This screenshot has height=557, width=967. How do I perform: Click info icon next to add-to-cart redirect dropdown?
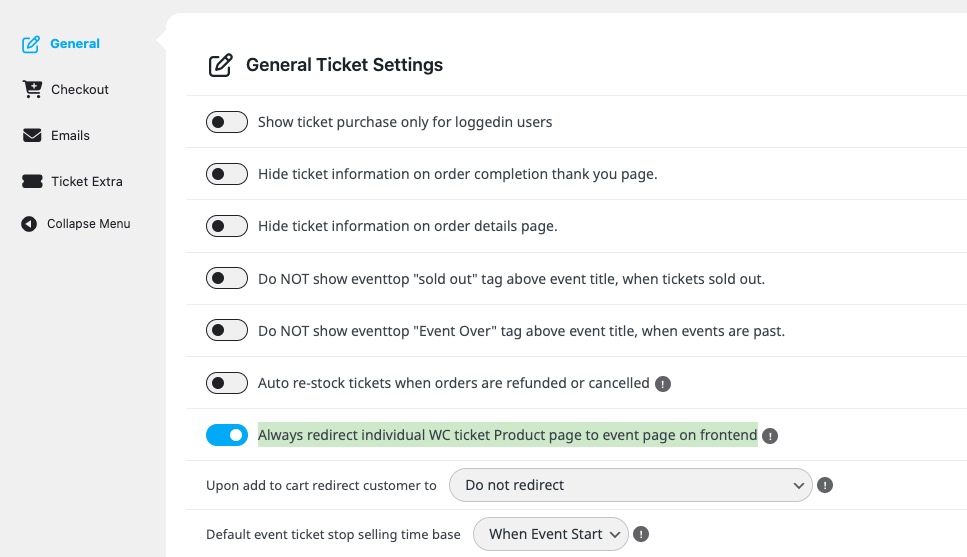825,485
